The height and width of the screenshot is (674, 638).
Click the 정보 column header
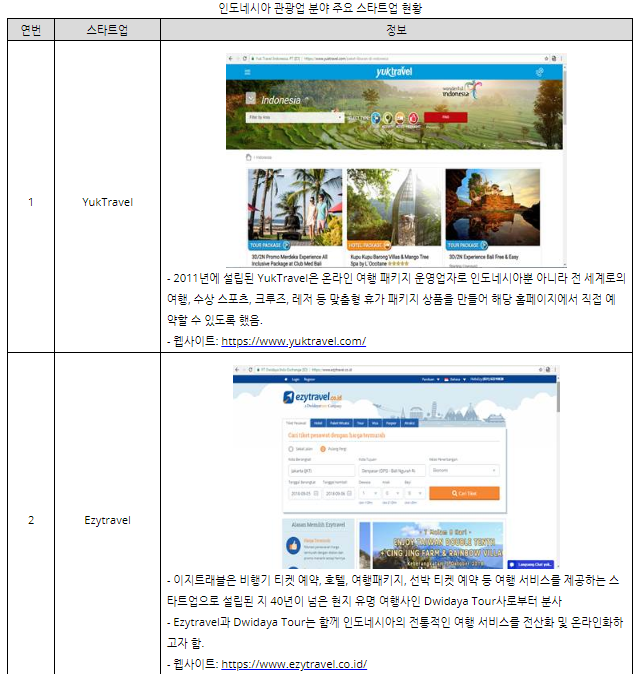[x=396, y=30]
